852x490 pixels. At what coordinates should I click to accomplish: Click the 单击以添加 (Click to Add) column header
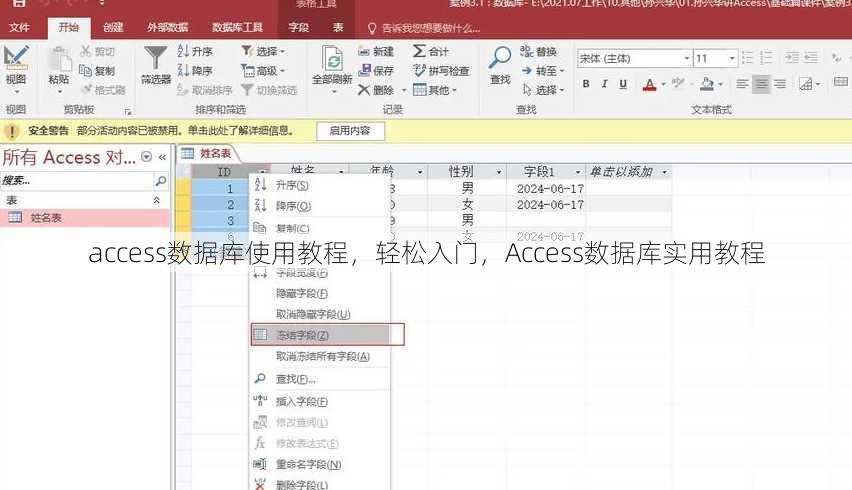tap(629, 172)
